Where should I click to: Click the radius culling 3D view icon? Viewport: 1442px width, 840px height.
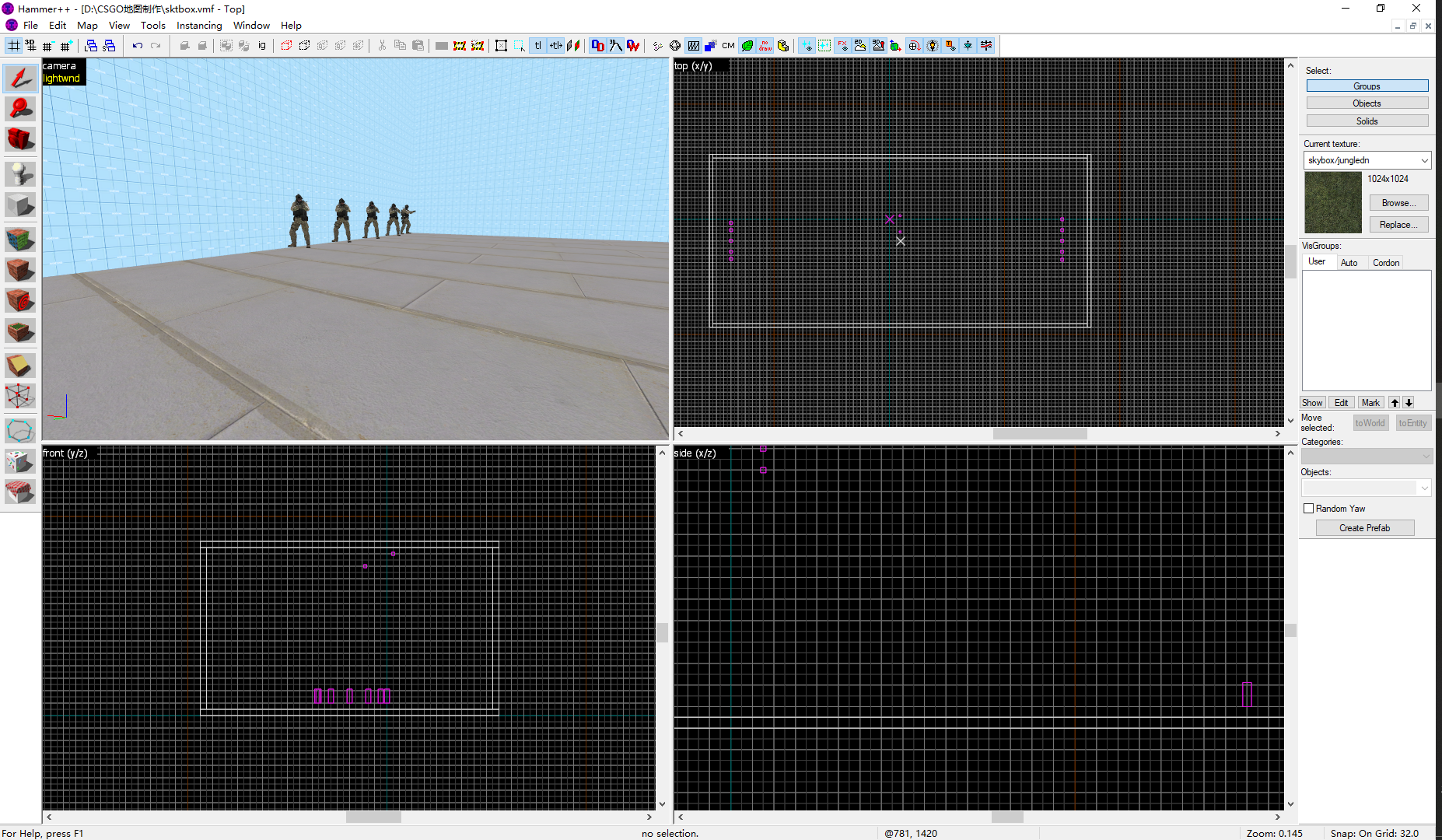click(x=675, y=46)
